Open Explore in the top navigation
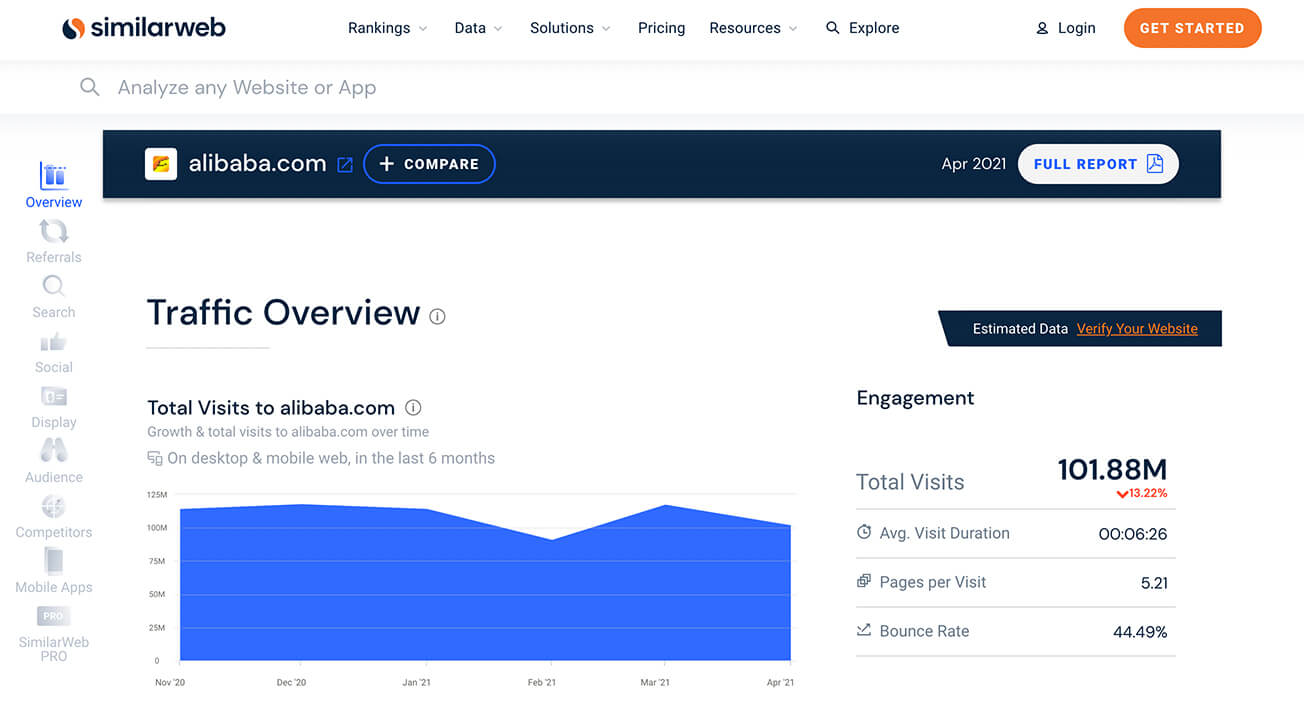Screen dimensions: 1304x704 (x=862, y=28)
